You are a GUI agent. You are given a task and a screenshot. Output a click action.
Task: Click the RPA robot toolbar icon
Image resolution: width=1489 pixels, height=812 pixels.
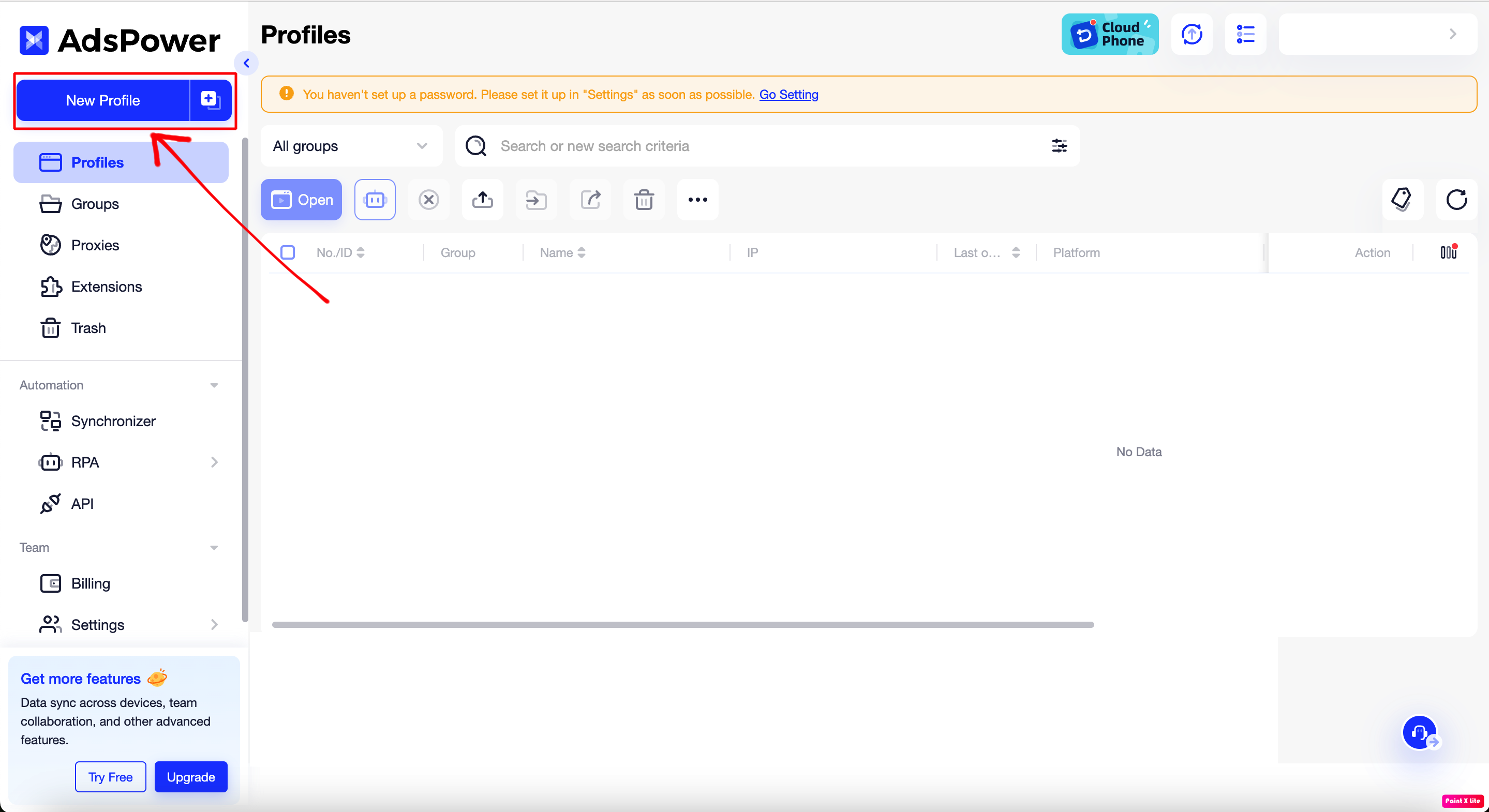pyautogui.click(x=375, y=200)
